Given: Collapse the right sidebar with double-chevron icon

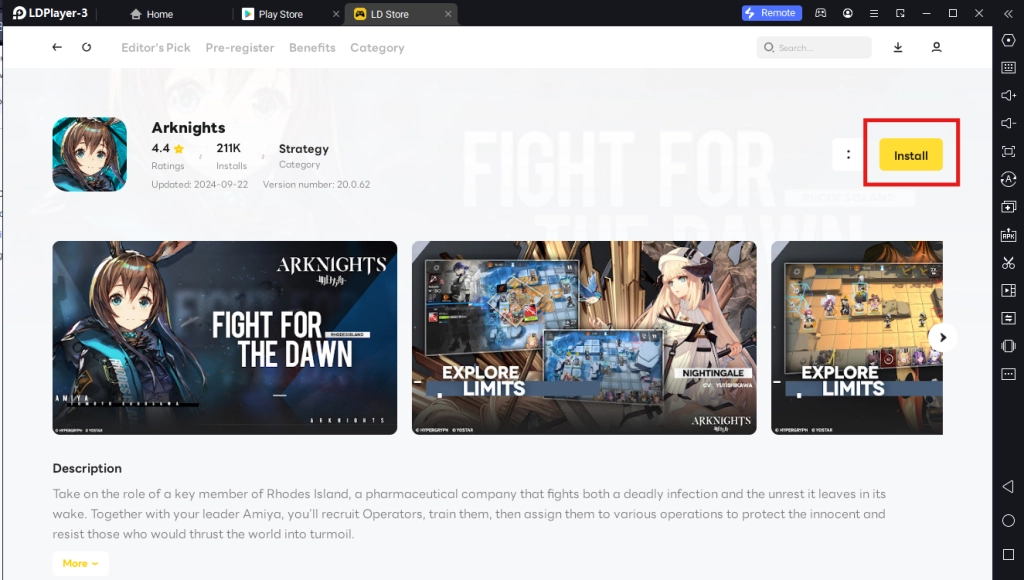Looking at the screenshot, I should click(1008, 14).
